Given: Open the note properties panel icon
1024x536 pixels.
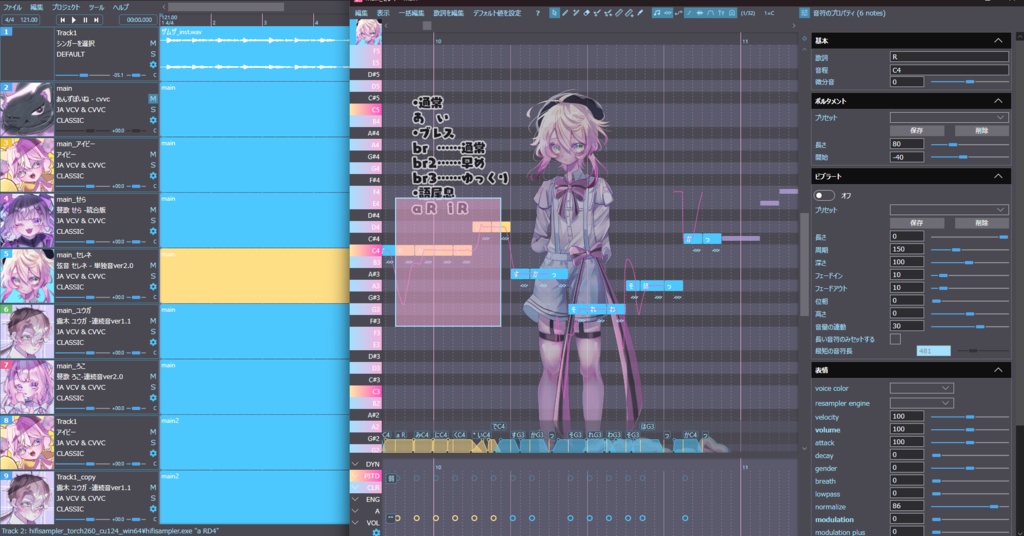Looking at the screenshot, I should pos(805,13).
